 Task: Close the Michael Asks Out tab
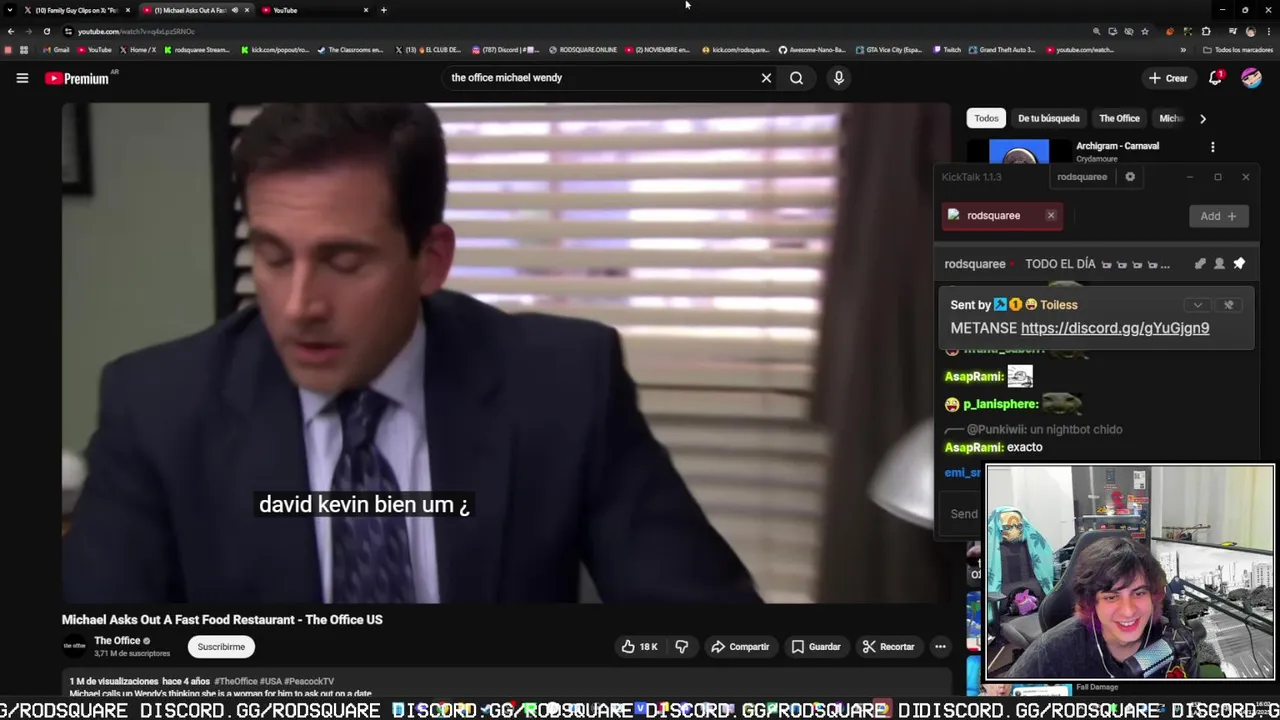click(247, 10)
